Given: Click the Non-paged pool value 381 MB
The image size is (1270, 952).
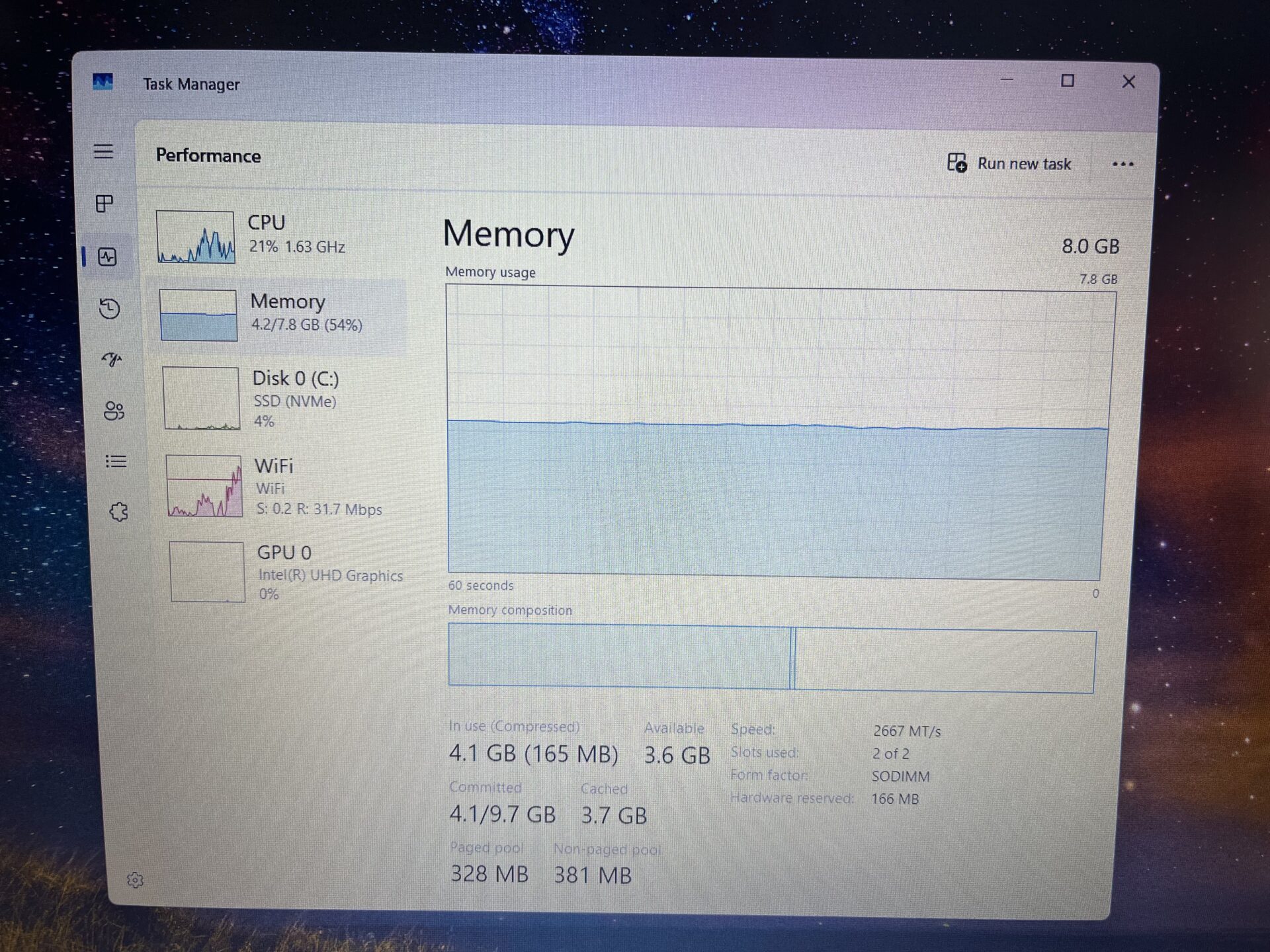Looking at the screenshot, I should point(593,875).
